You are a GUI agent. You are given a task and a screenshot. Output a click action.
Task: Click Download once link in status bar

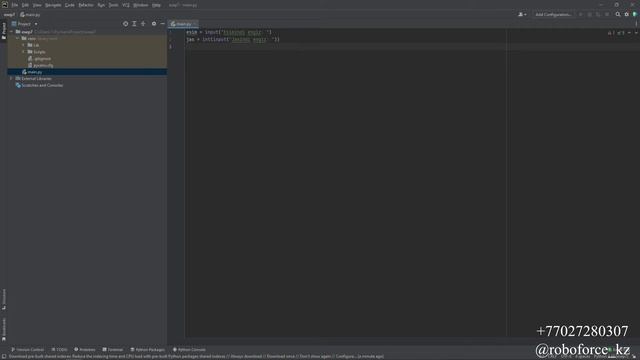tap(281, 357)
